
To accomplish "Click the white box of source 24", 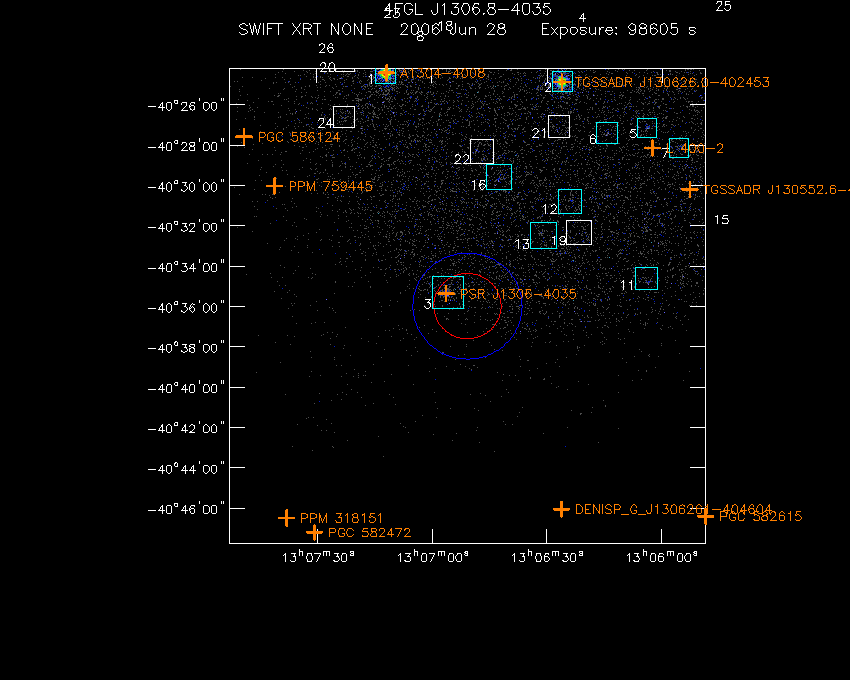I will point(344,117).
